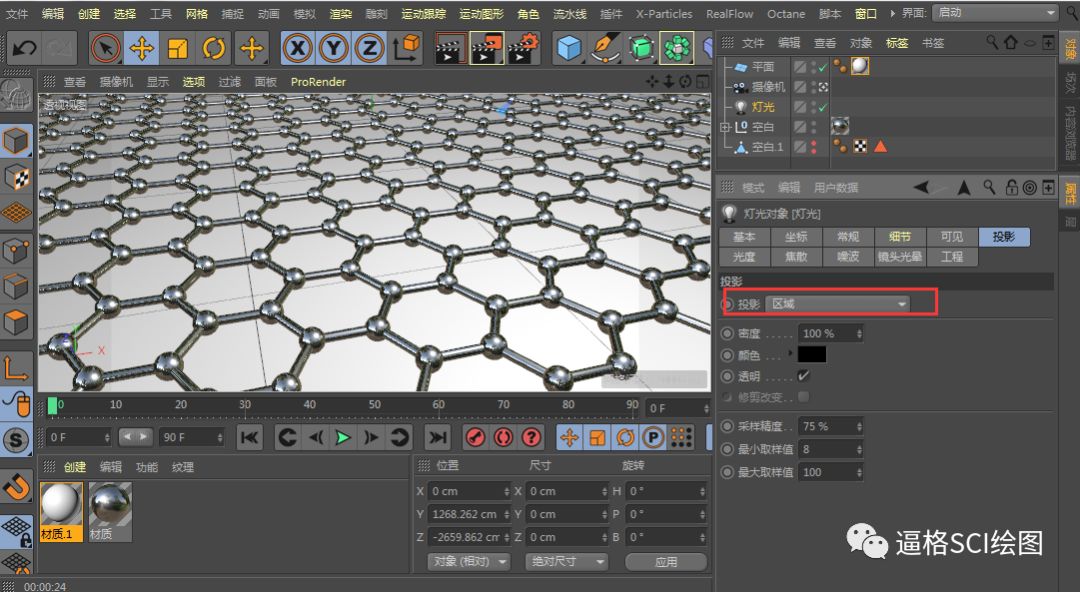The image size is (1080, 592).
Task: Click the magnet tool icon
Action: tap(16, 487)
